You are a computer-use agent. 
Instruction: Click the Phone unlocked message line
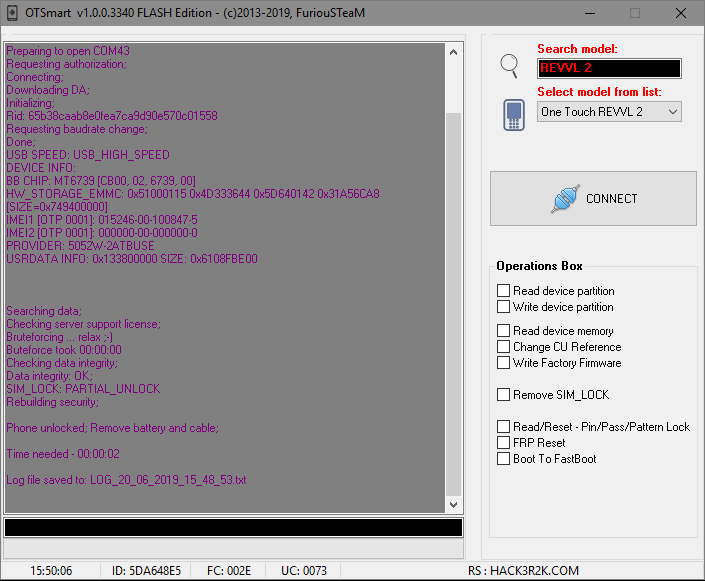coord(112,428)
